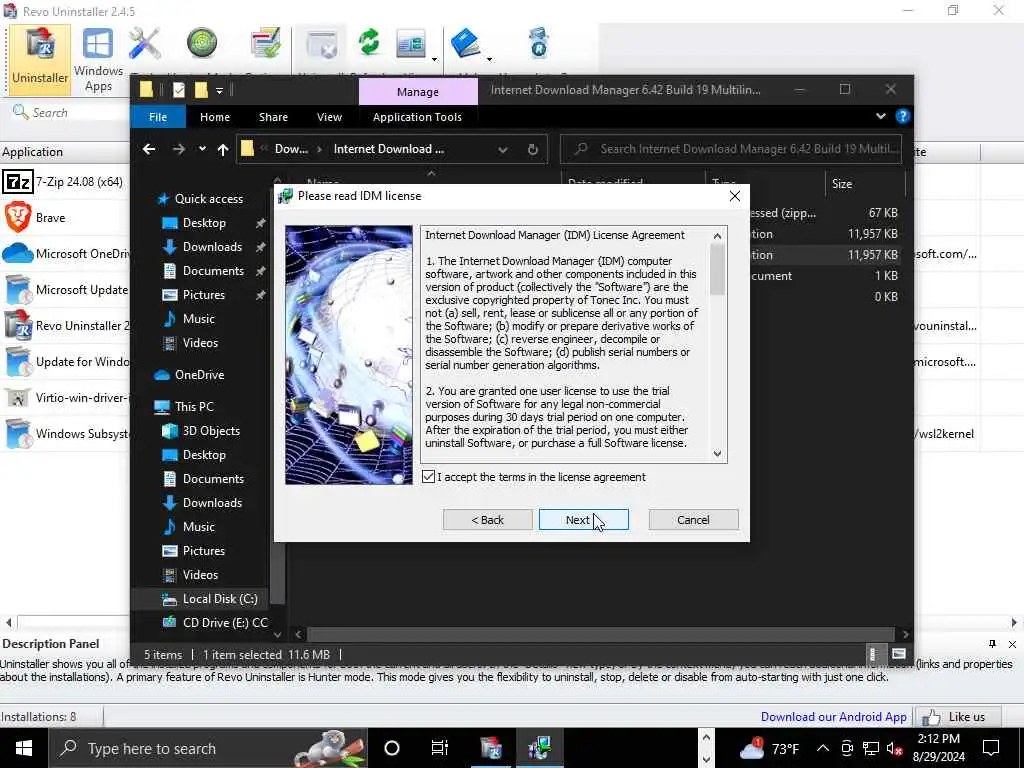Go up one folder in File Explorer
This screenshot has width=1024, height=768.
tap(223, 150)
